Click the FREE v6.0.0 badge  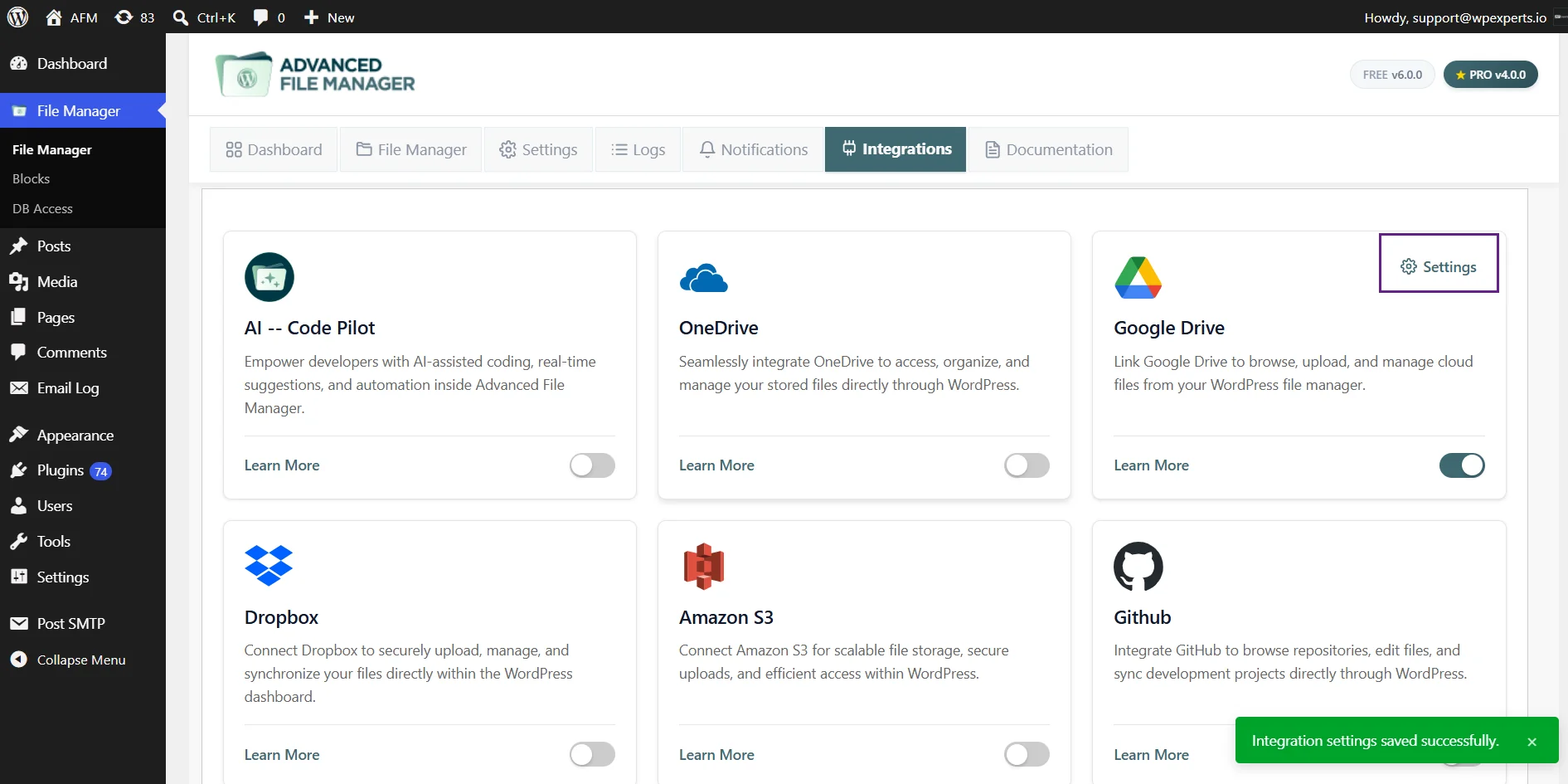click(x=1392, y=75)
